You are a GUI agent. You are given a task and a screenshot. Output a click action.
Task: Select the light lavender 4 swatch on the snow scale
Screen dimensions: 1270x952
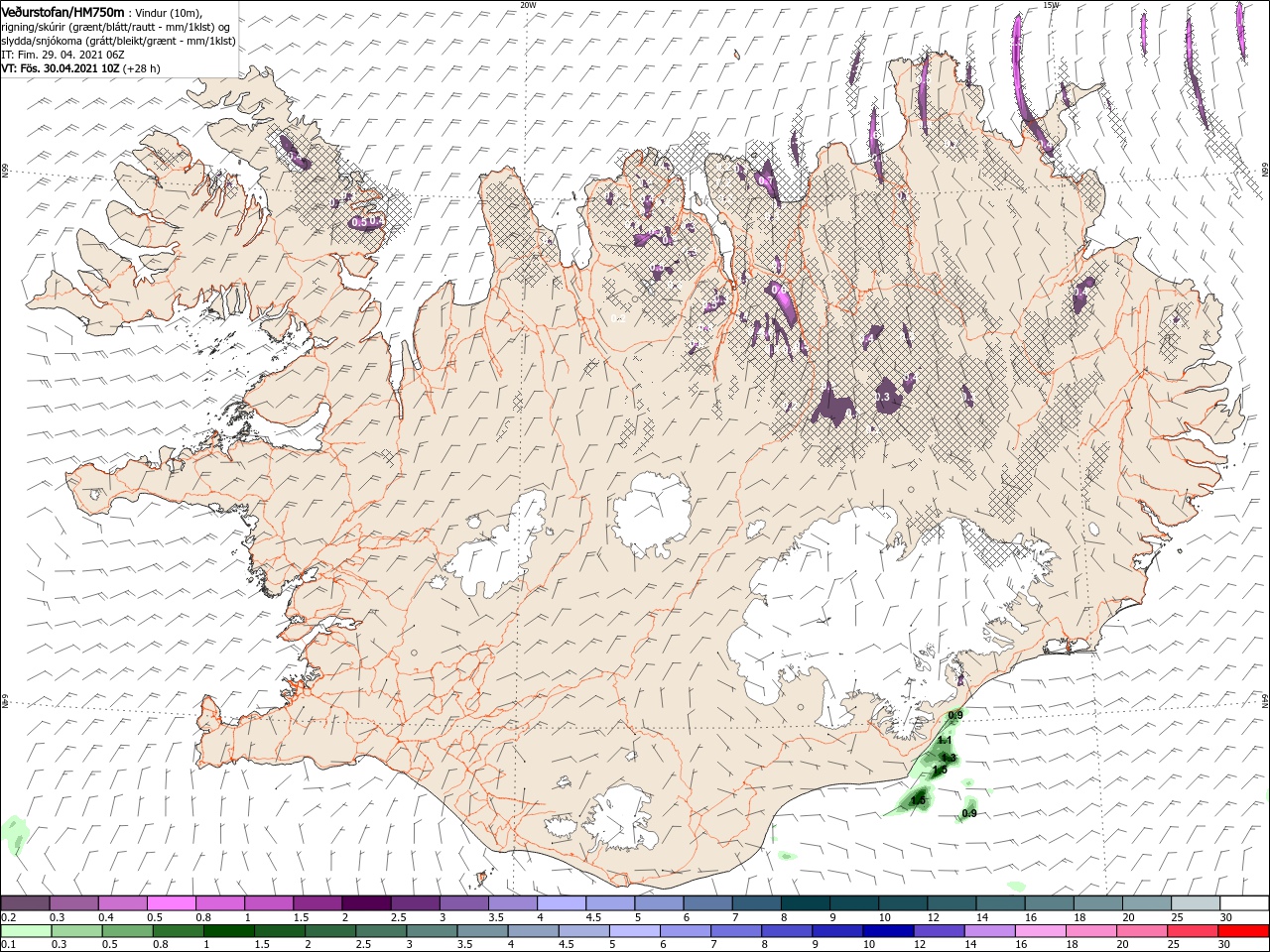point(562,902)
